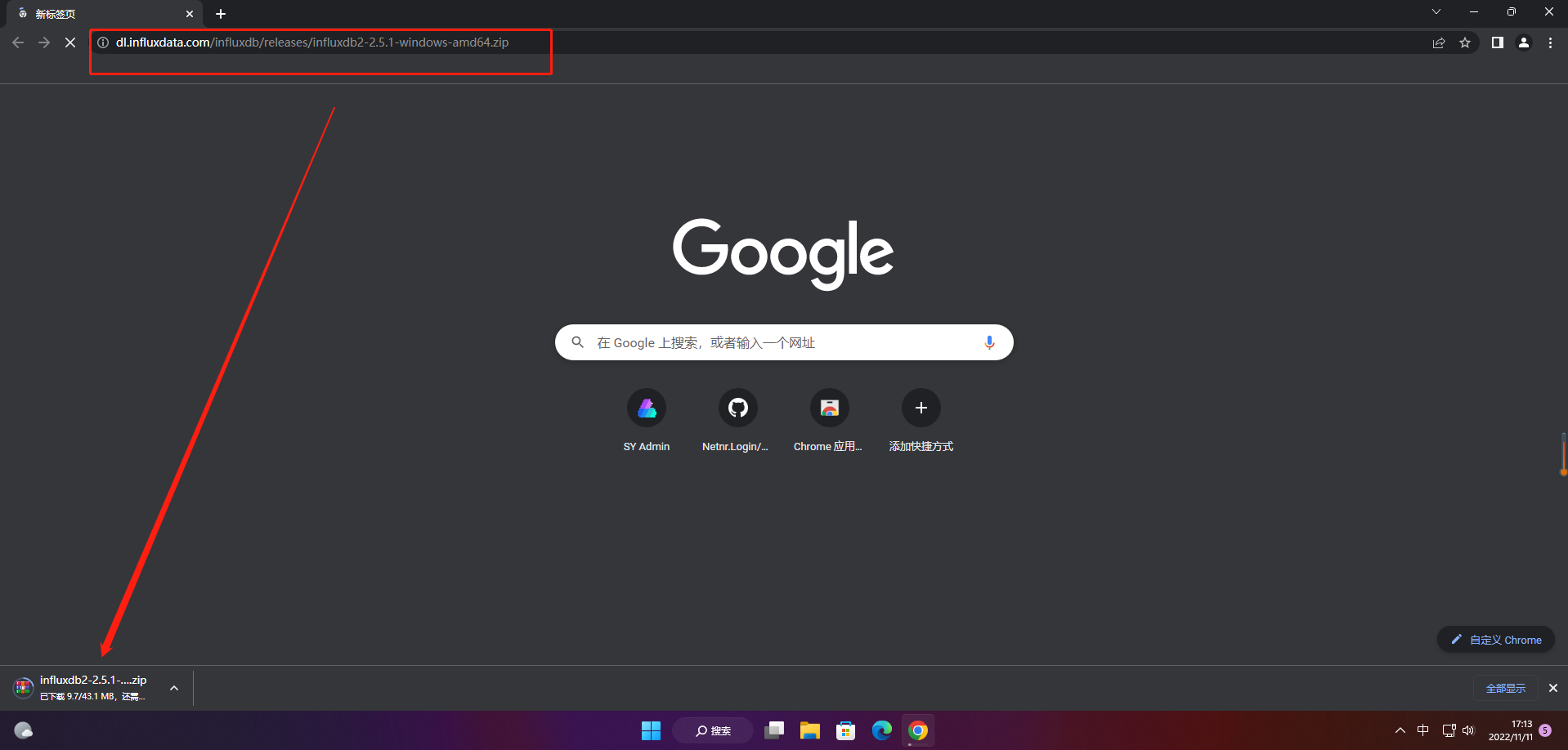Switch input method 中 indicator
This screenshot has width=1568, height=750.
click(1423, 730)
